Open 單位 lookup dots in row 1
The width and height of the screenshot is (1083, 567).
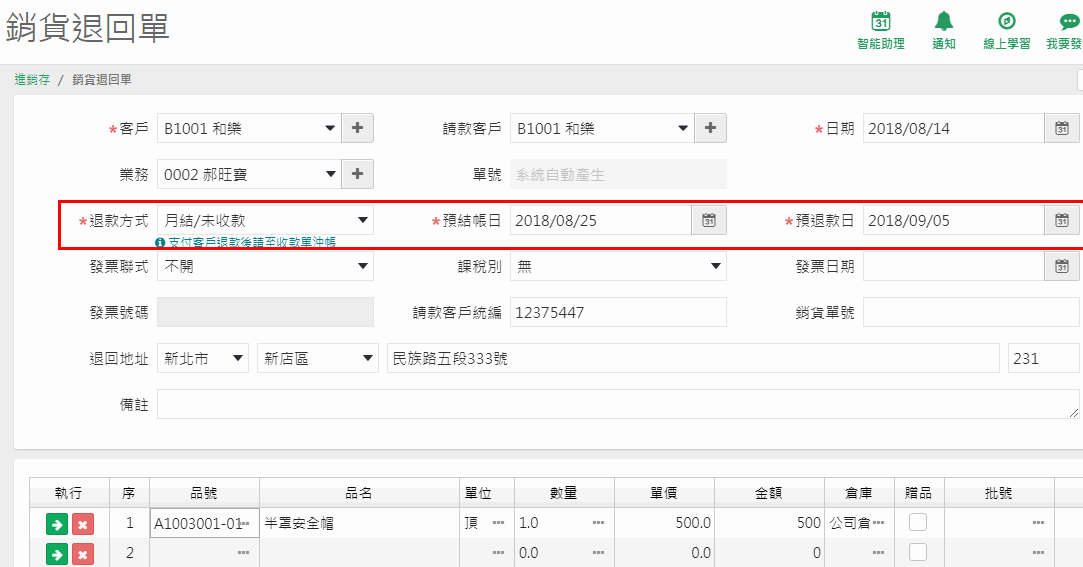498,523
